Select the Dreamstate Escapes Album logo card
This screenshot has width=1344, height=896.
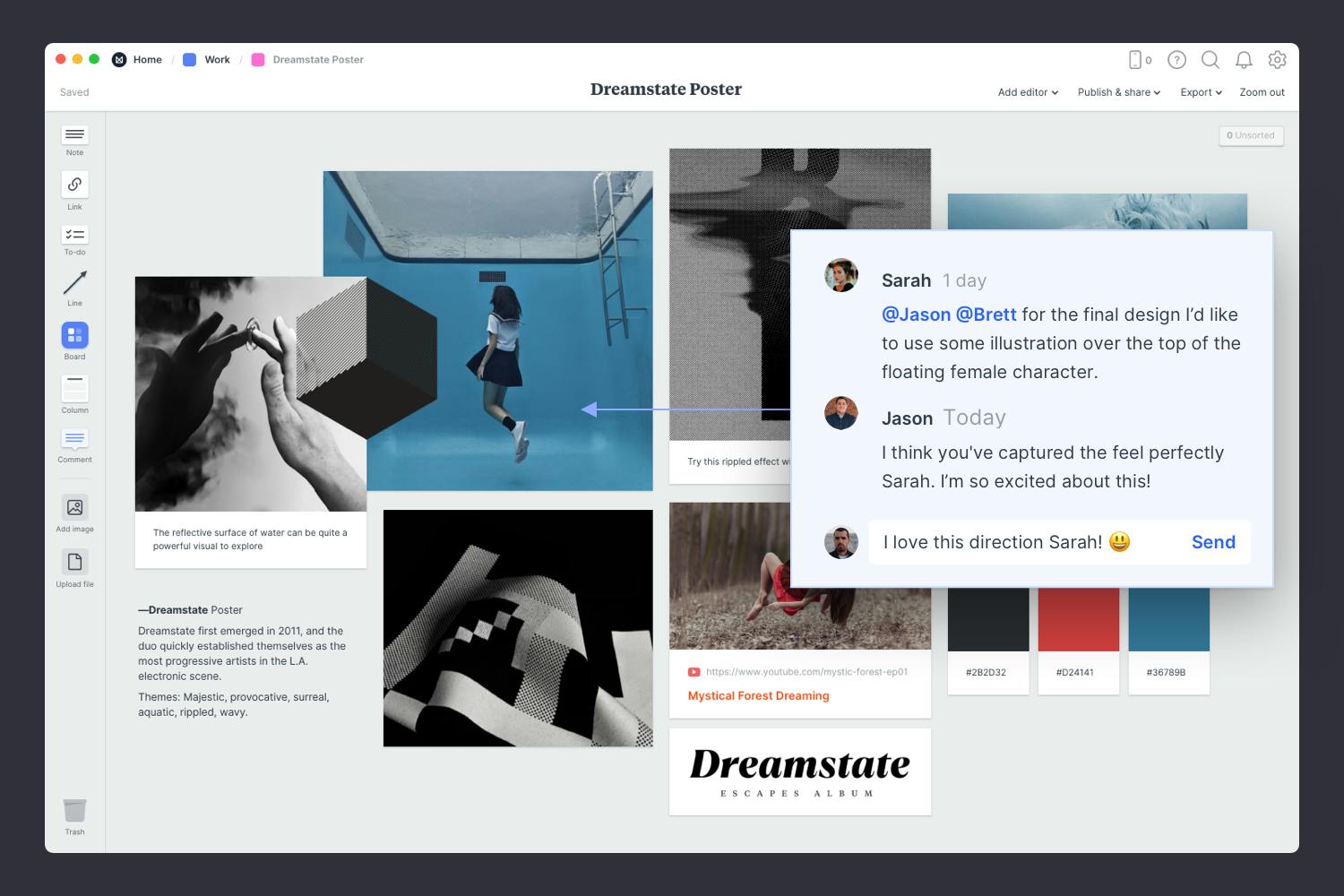tap(800, 771)
